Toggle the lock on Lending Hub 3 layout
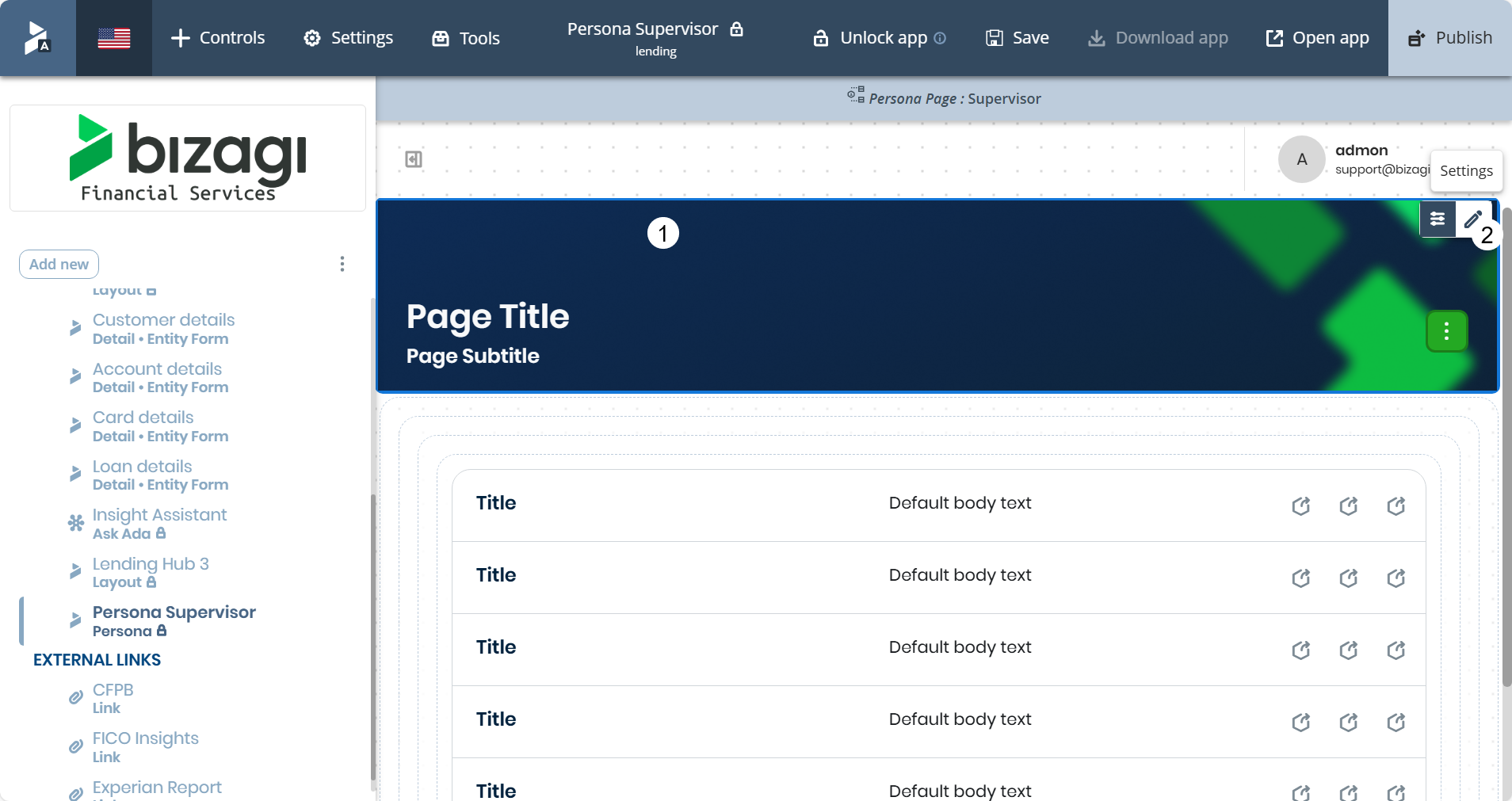This screenshot has height=801, width=1512. pyautogui.click(x=152, y=582)
